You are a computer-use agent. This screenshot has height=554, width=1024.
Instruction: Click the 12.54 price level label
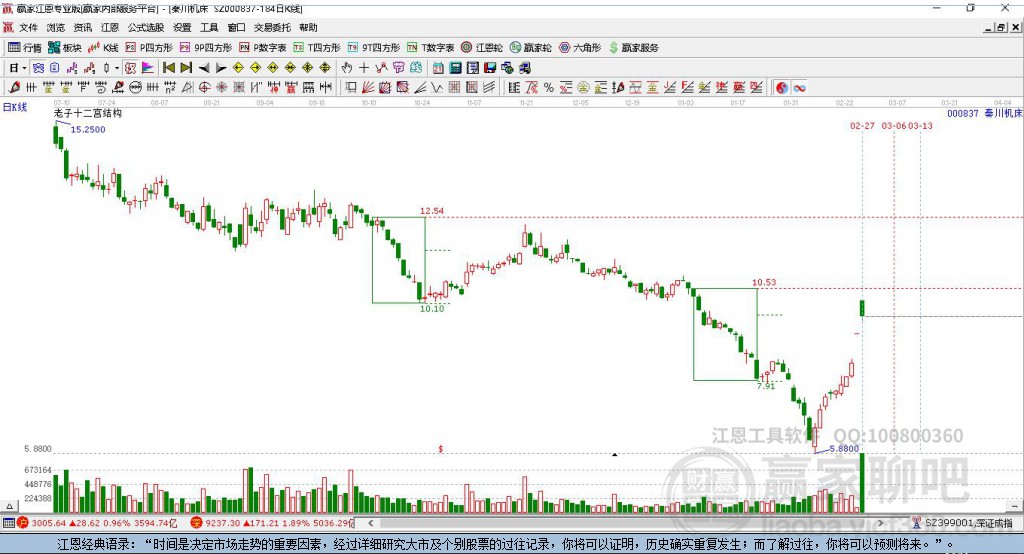[x=432, y=211]
